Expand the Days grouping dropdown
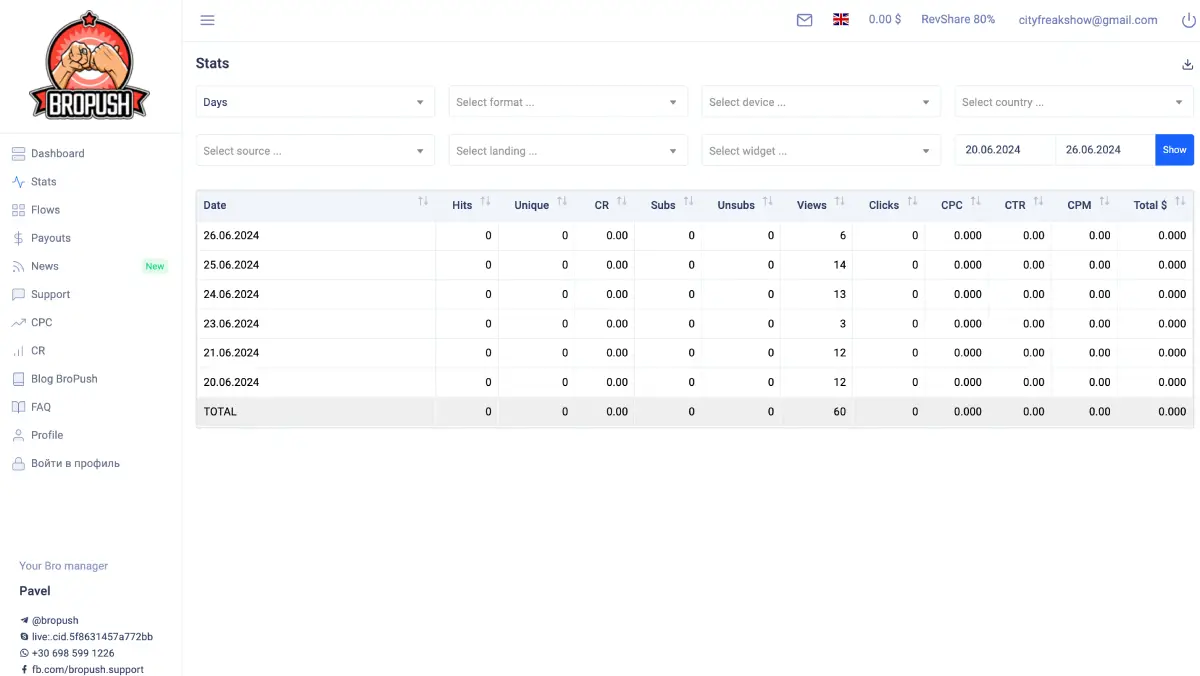 (x=315, y=102)
